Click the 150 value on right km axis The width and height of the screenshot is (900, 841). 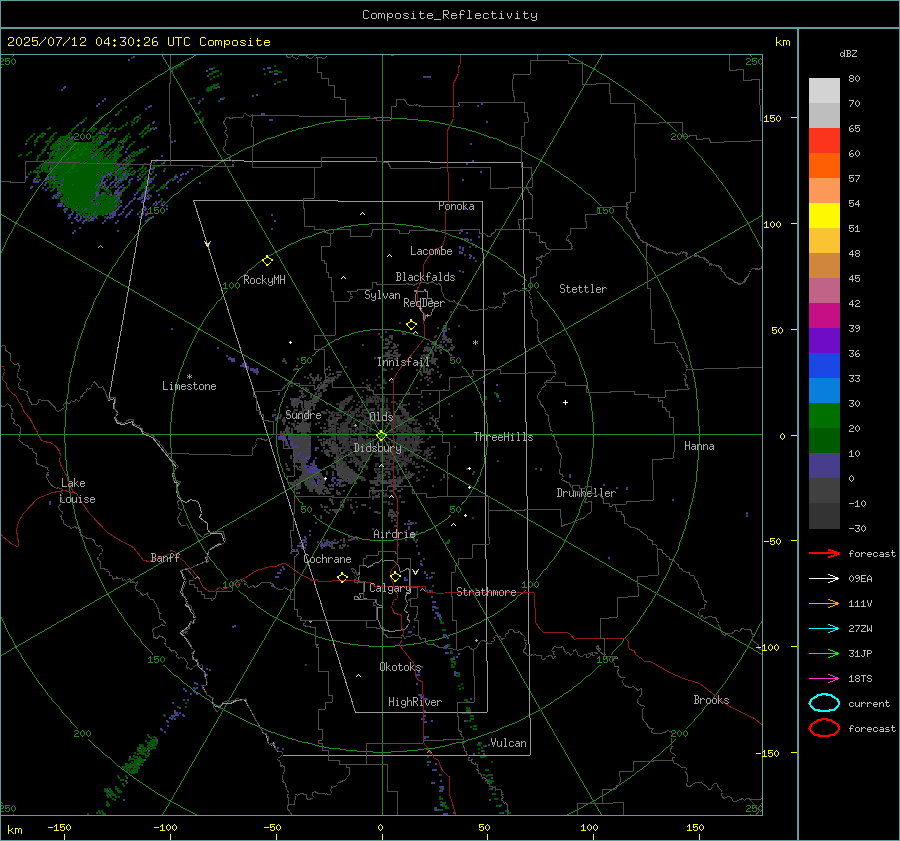point(772,118)
